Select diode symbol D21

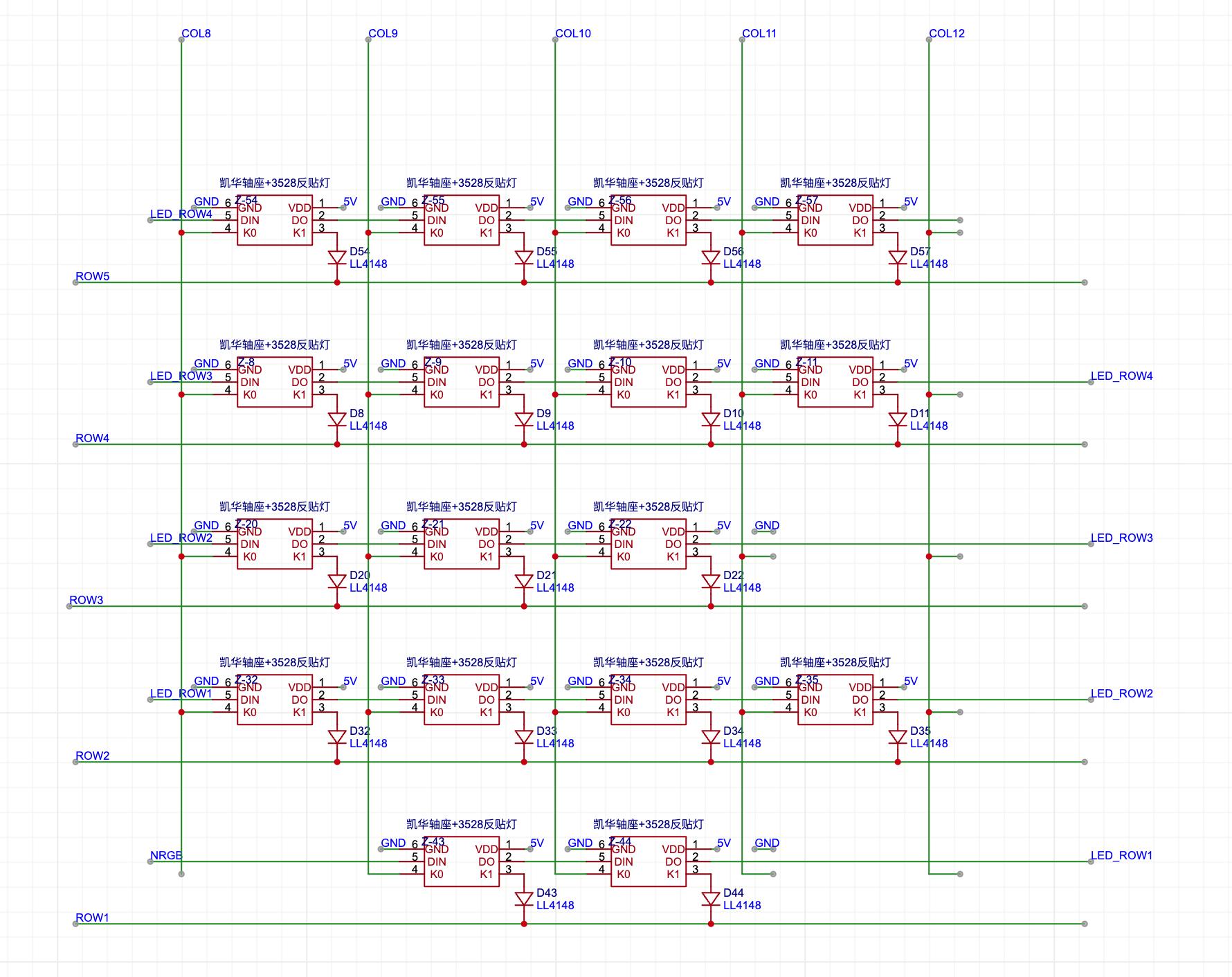click(x=524, y=581)
